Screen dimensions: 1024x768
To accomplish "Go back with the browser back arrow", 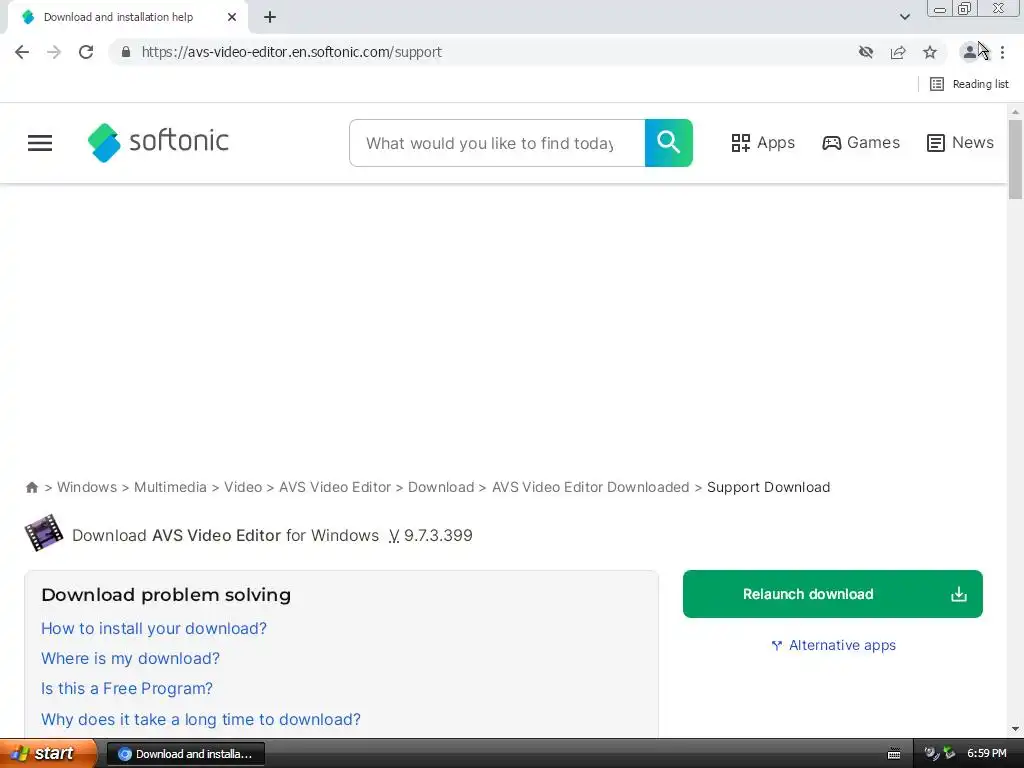I will pyautogui.click(x=22, y=52).
